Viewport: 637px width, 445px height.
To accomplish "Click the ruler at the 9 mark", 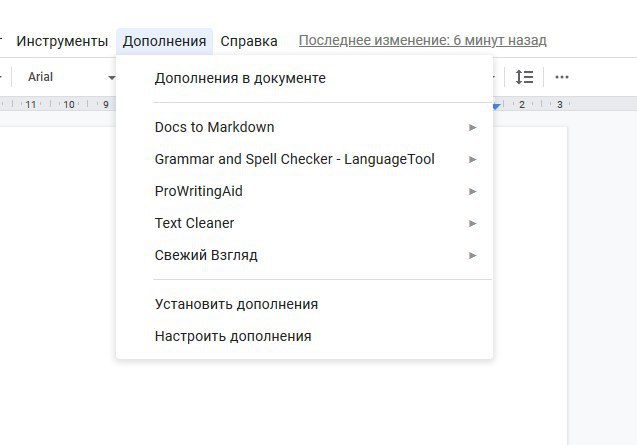I will coord(105,104).
